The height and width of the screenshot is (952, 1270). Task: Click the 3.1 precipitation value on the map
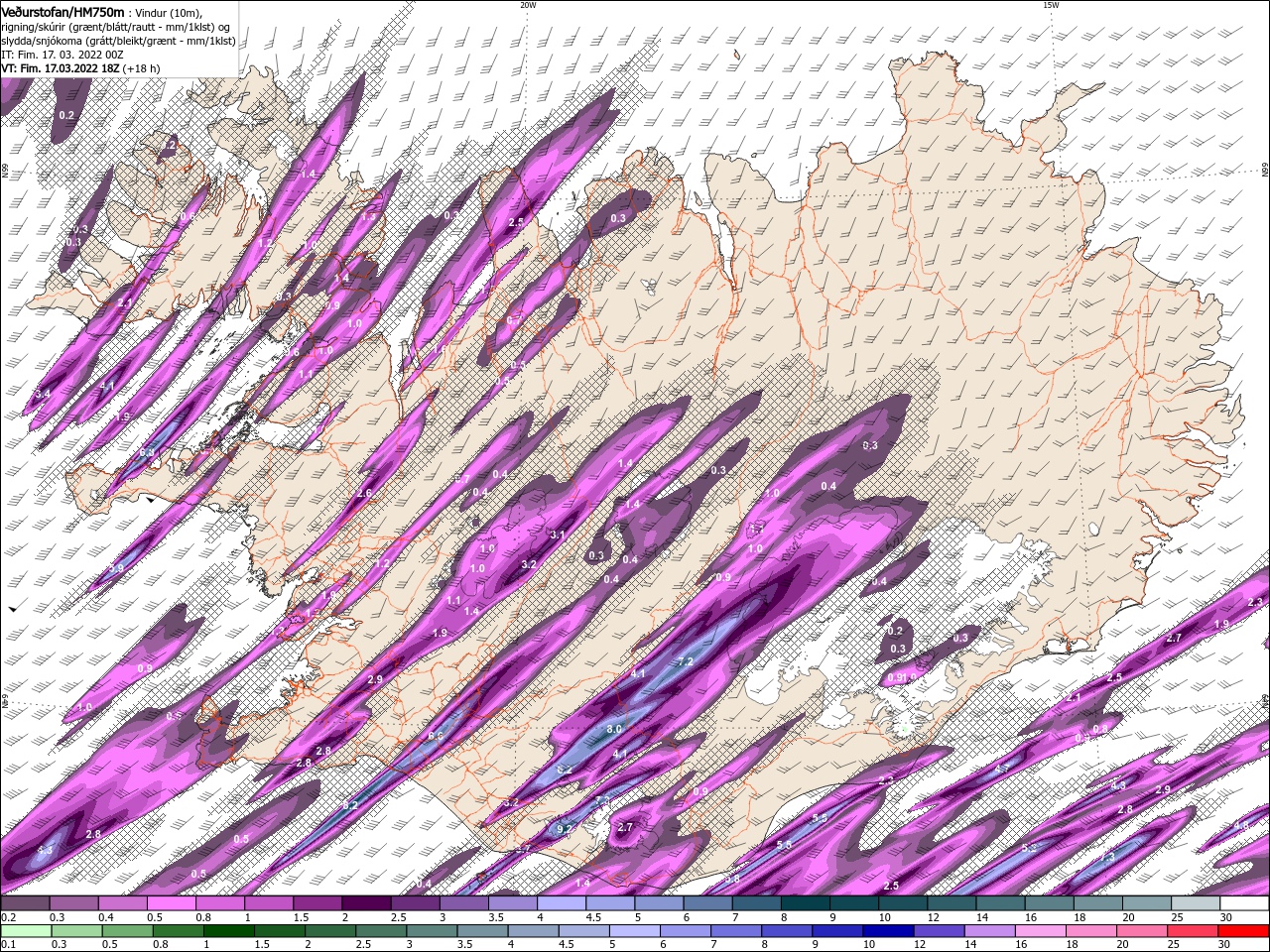coord(558,535)
